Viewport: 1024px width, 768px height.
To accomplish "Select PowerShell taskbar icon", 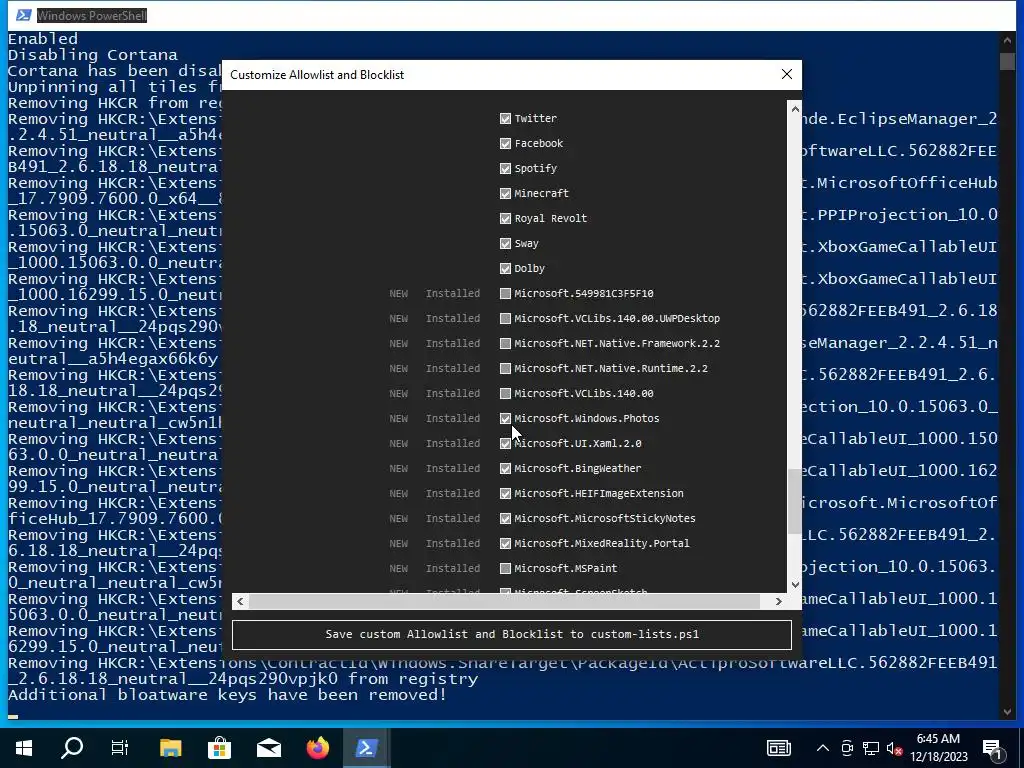I will [366, 748].
